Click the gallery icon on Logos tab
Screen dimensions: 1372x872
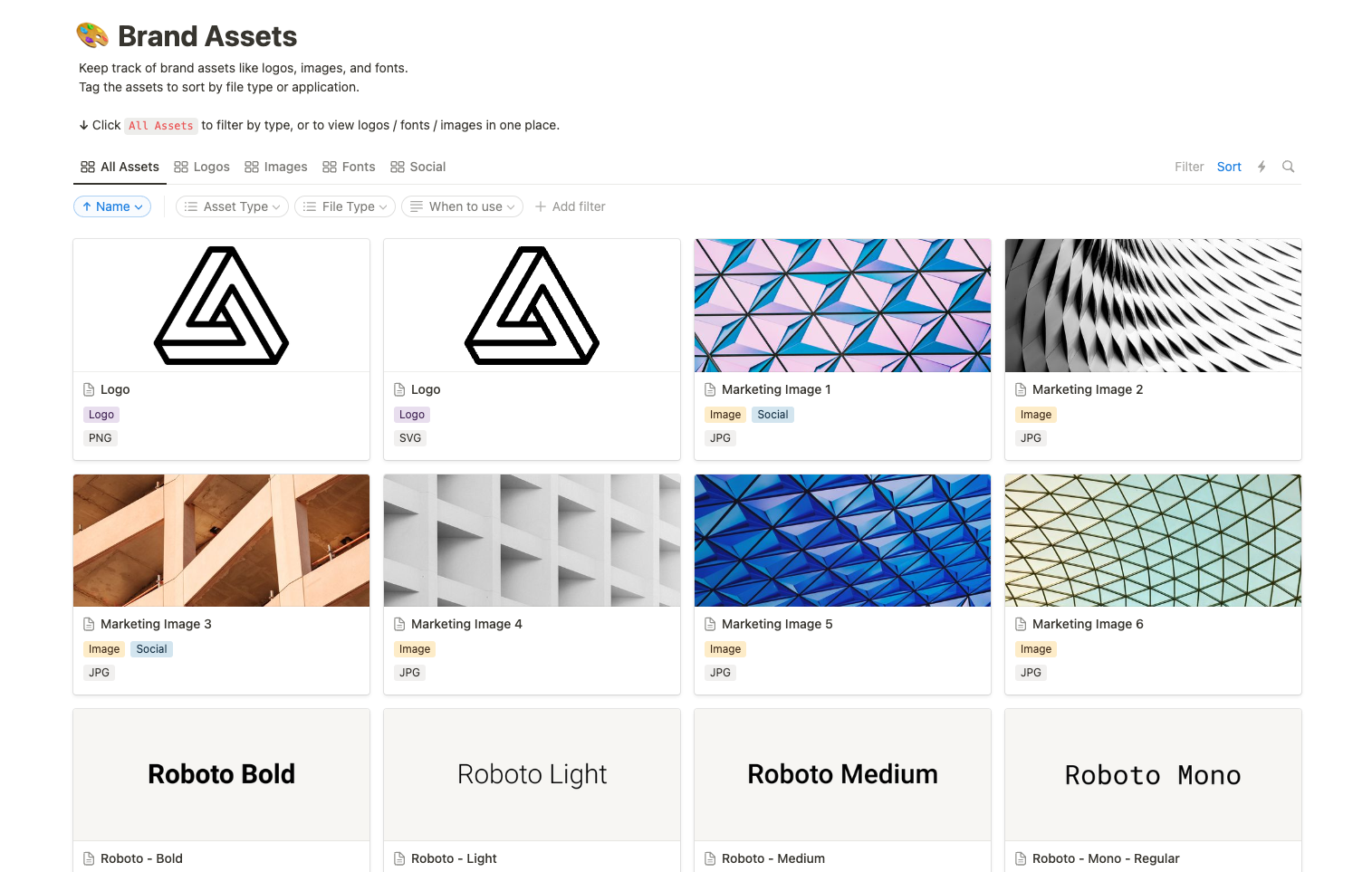pos(181,167)
